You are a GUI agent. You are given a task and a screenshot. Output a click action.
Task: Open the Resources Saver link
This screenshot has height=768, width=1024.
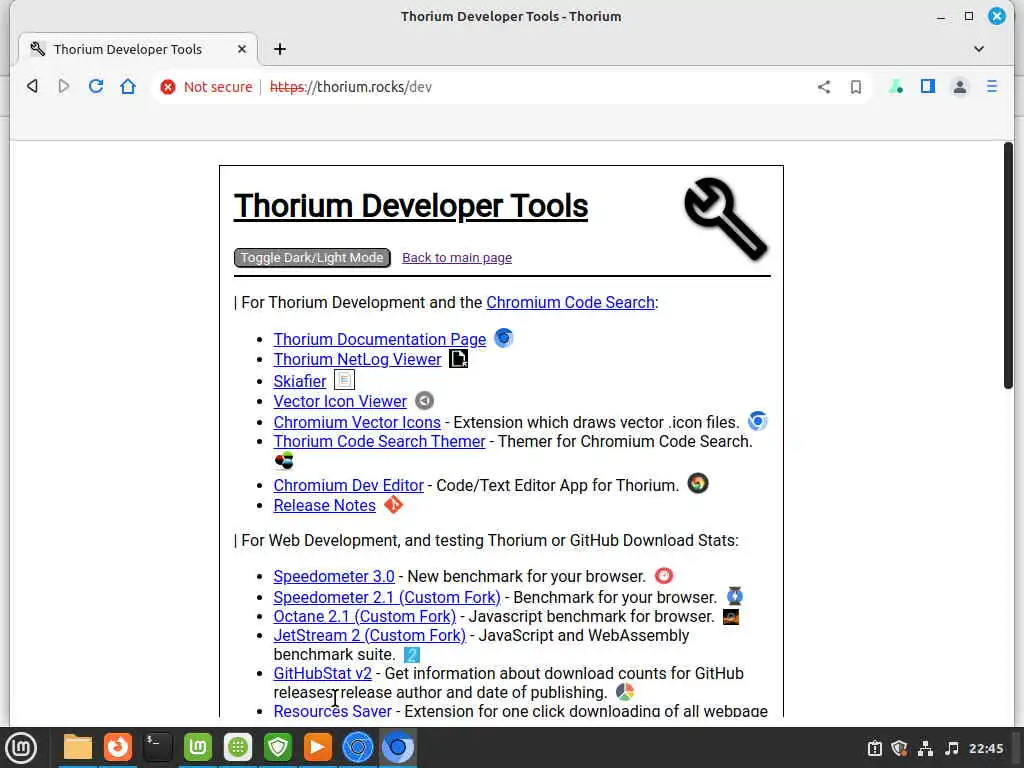332,711
